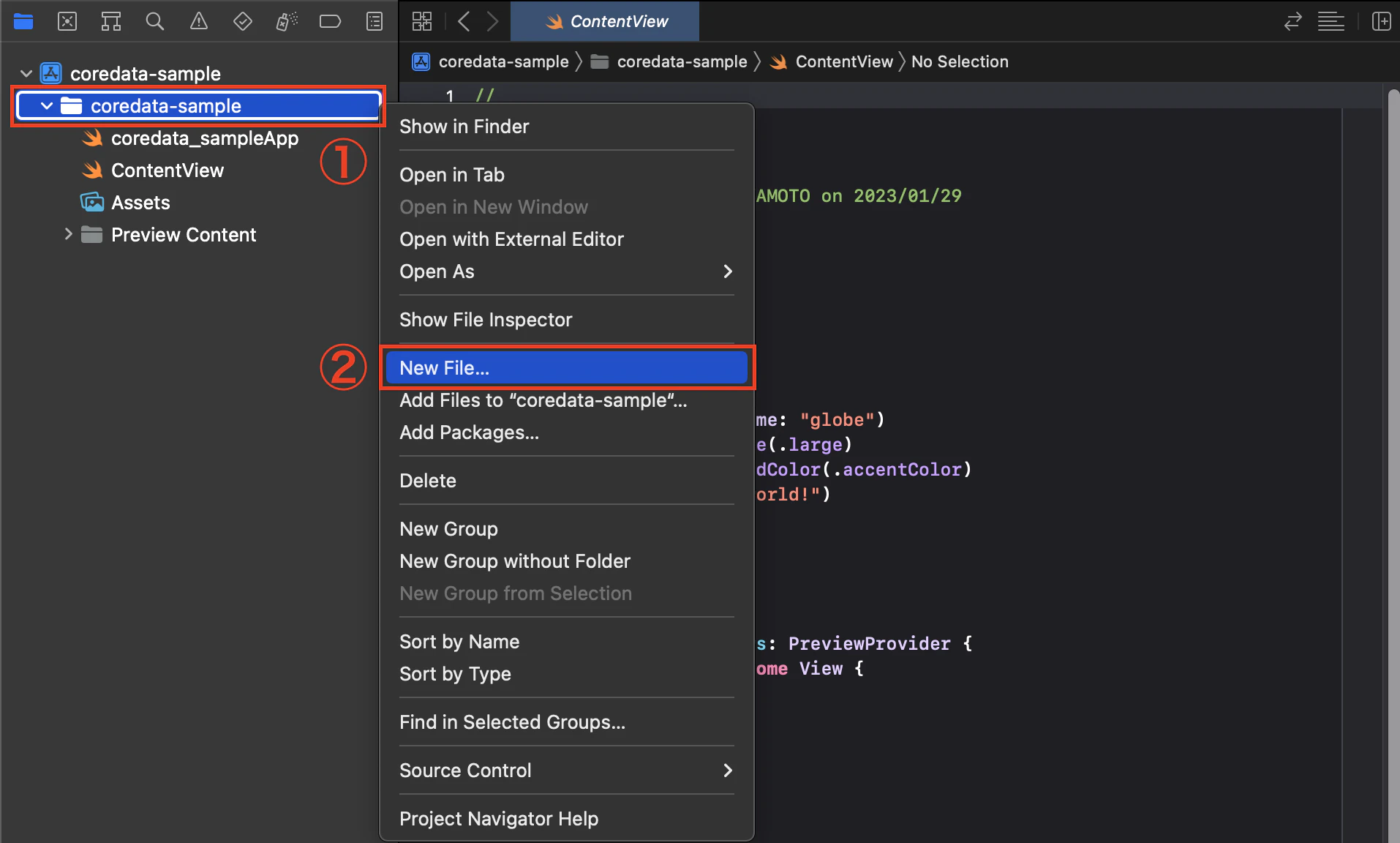Screen dimensions: 1400x843
Task: Choose Show in Finder
Action: [x=566, y=127]
